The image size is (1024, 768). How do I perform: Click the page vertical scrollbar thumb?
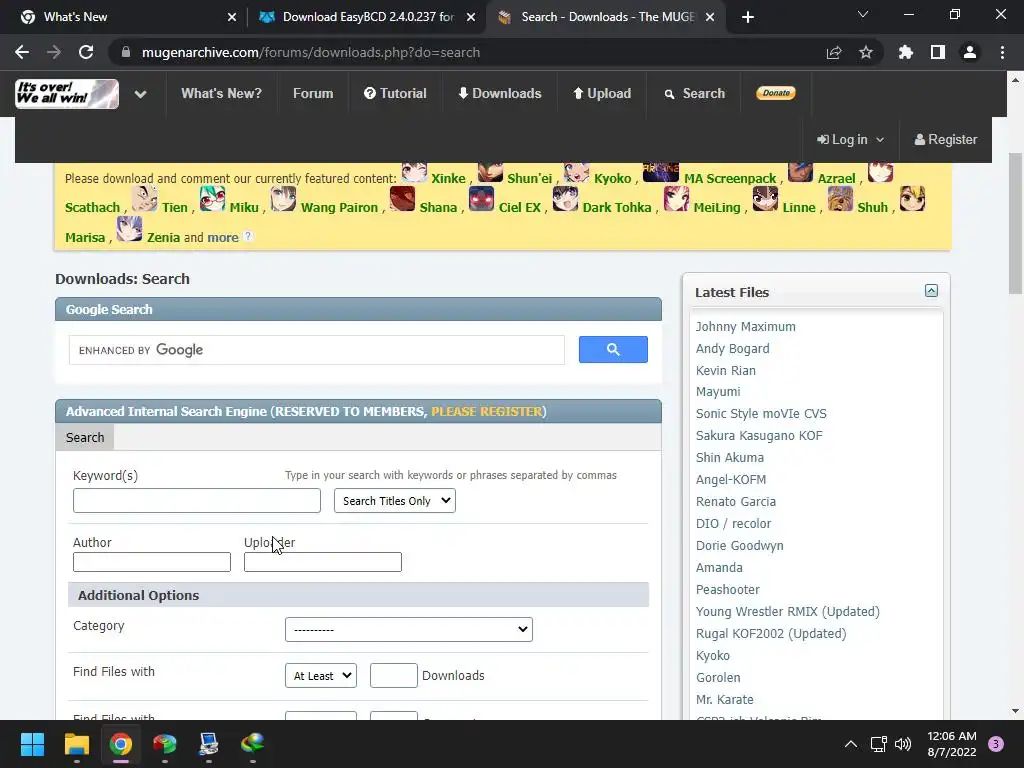point(1015,223)
